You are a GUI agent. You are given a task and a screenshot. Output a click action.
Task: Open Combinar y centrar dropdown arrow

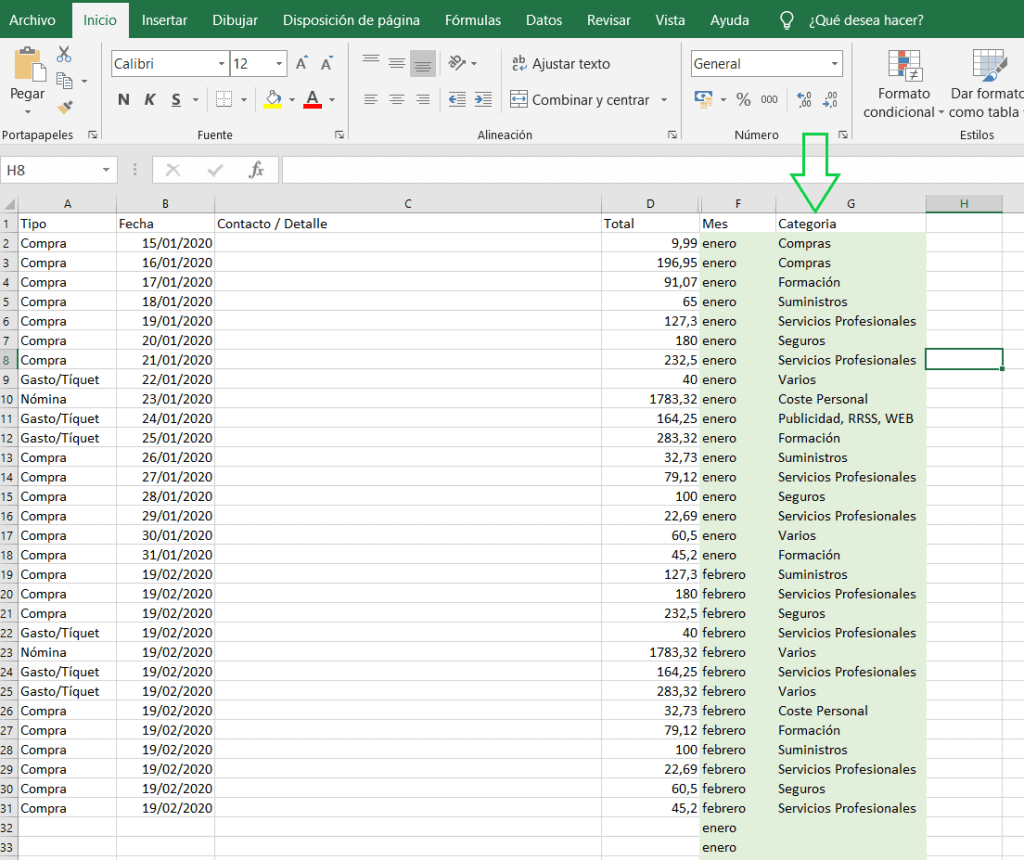click(x=664, y=100)
